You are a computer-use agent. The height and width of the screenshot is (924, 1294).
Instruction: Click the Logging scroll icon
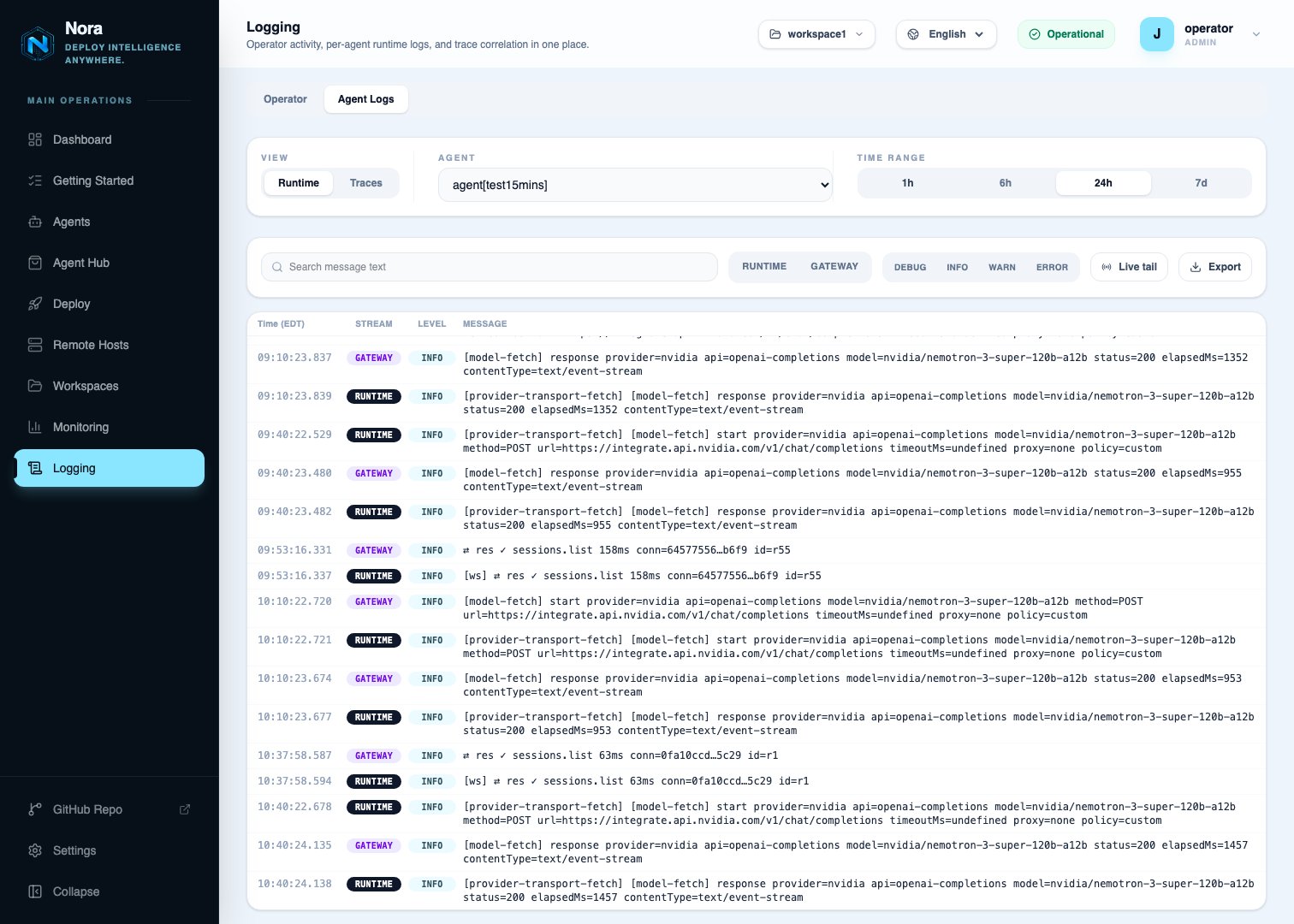(x=35, y=468)
